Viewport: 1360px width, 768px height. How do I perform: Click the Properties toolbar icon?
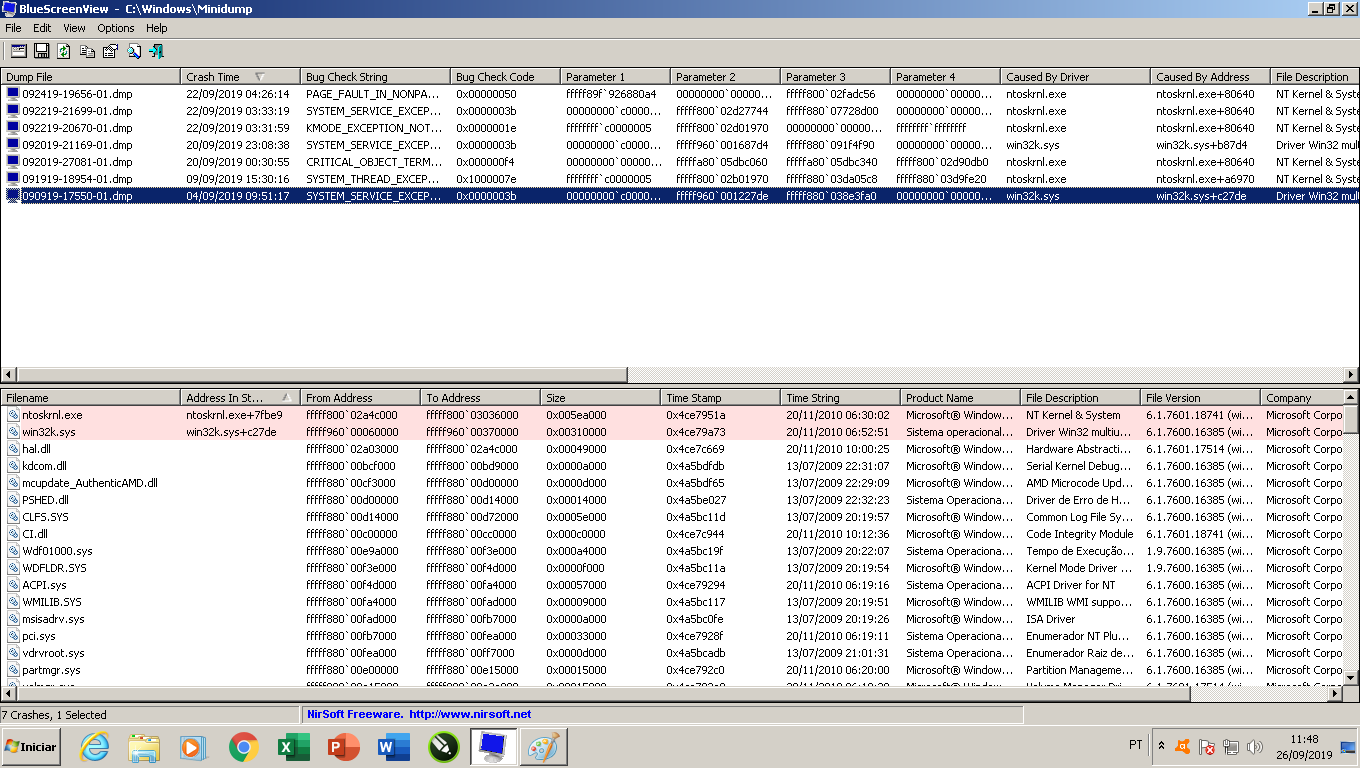(x=110, y=51)
